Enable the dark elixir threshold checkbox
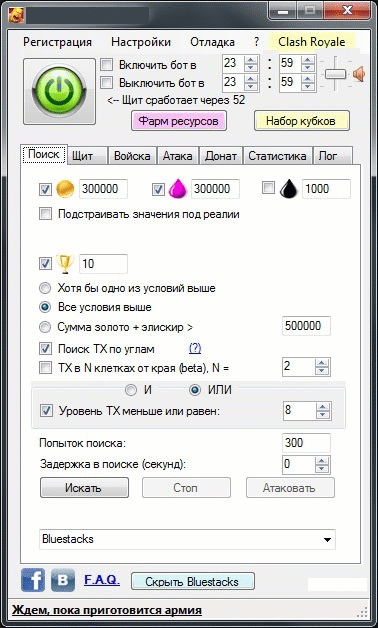This screenshot has height=628, width=378. 267,188
